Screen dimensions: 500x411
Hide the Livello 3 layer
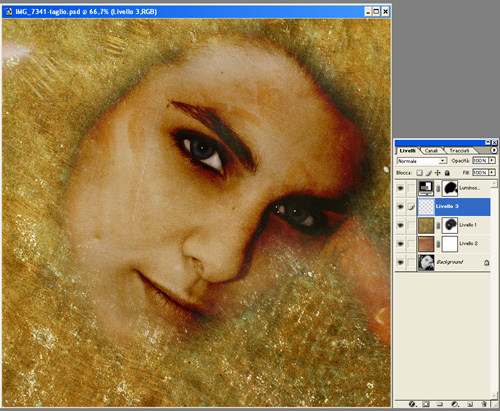point(400,207)
